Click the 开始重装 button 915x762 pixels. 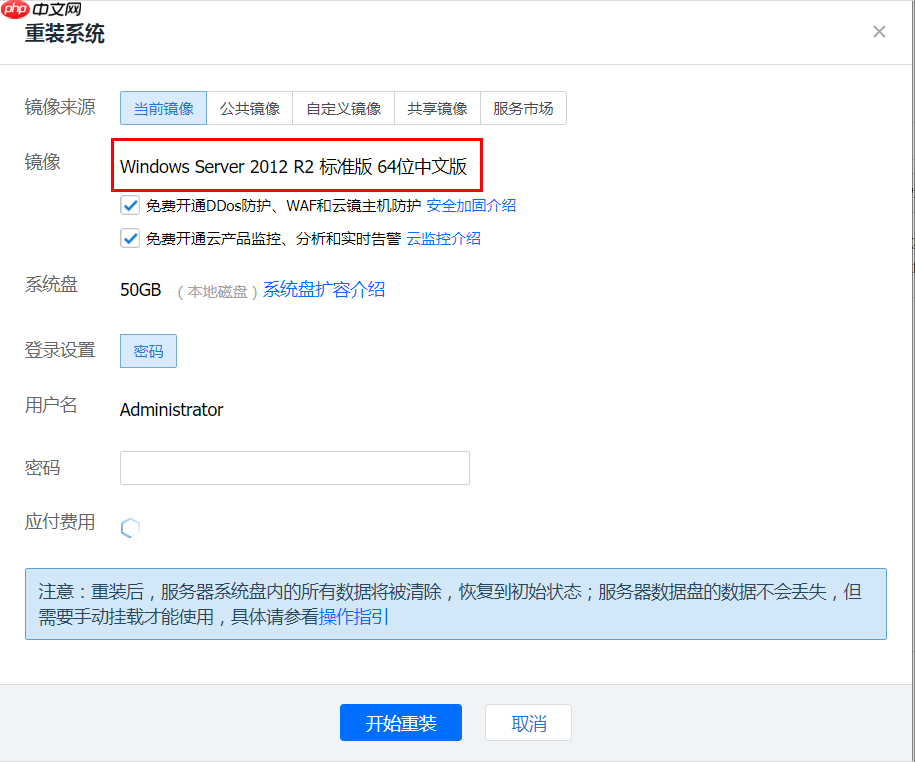point(400,722)
